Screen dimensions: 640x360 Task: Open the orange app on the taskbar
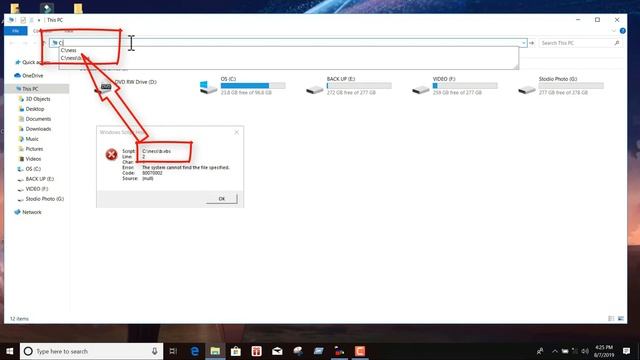[360, 351]
